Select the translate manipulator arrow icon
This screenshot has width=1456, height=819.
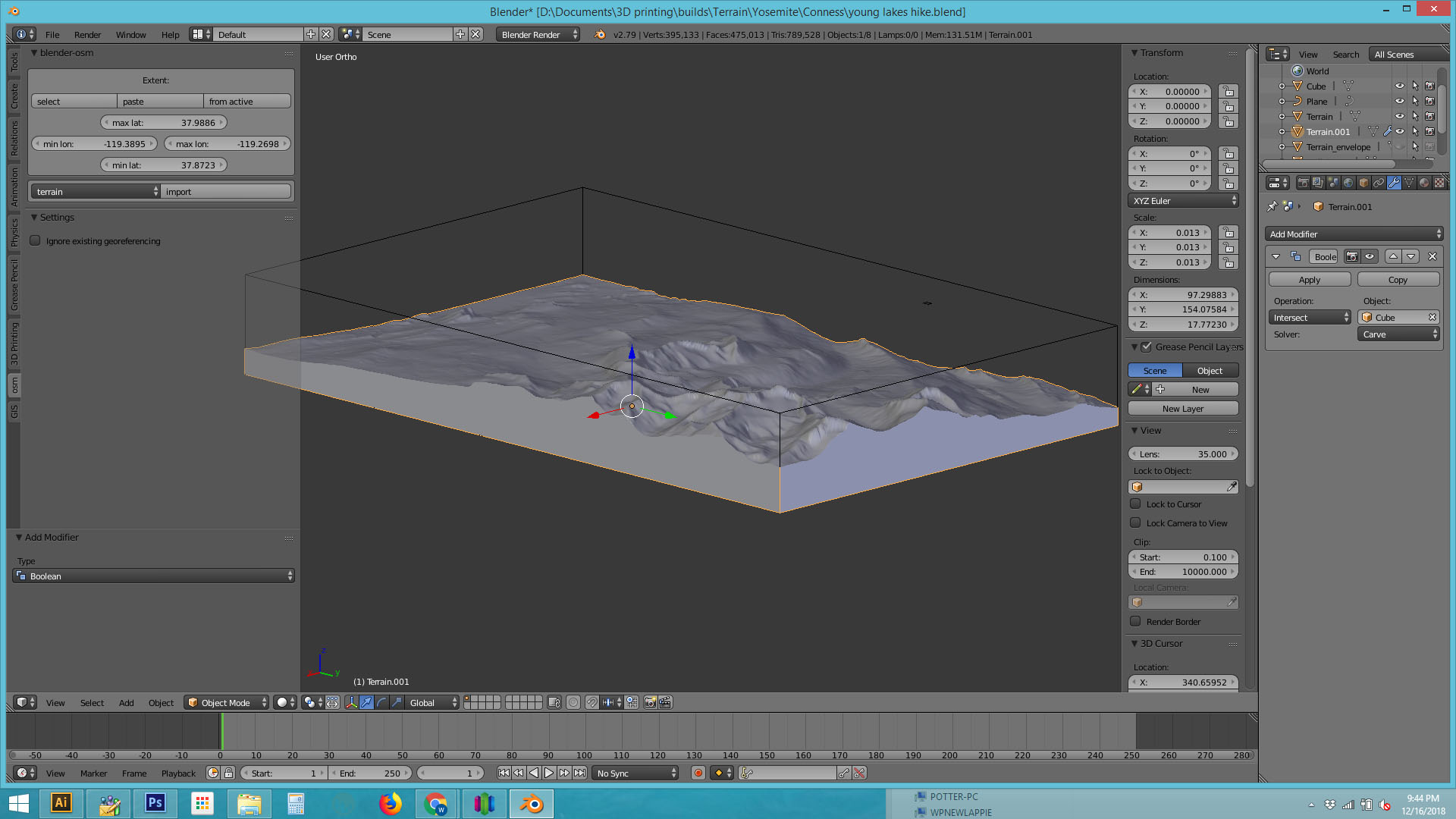pyautogui.click(x=366, y=703)
